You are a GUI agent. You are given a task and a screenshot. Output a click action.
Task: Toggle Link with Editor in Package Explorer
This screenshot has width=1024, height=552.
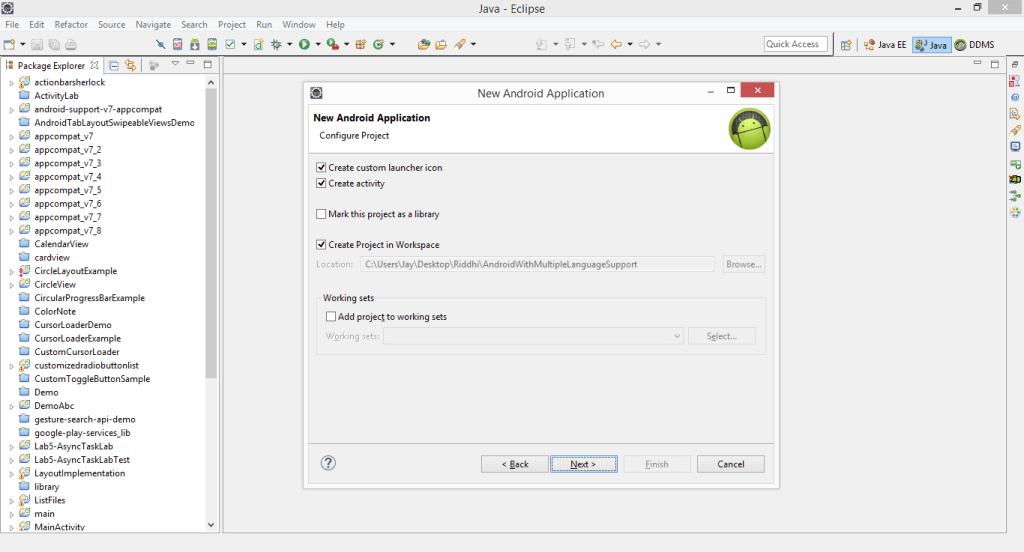click(x=131, y=65)
